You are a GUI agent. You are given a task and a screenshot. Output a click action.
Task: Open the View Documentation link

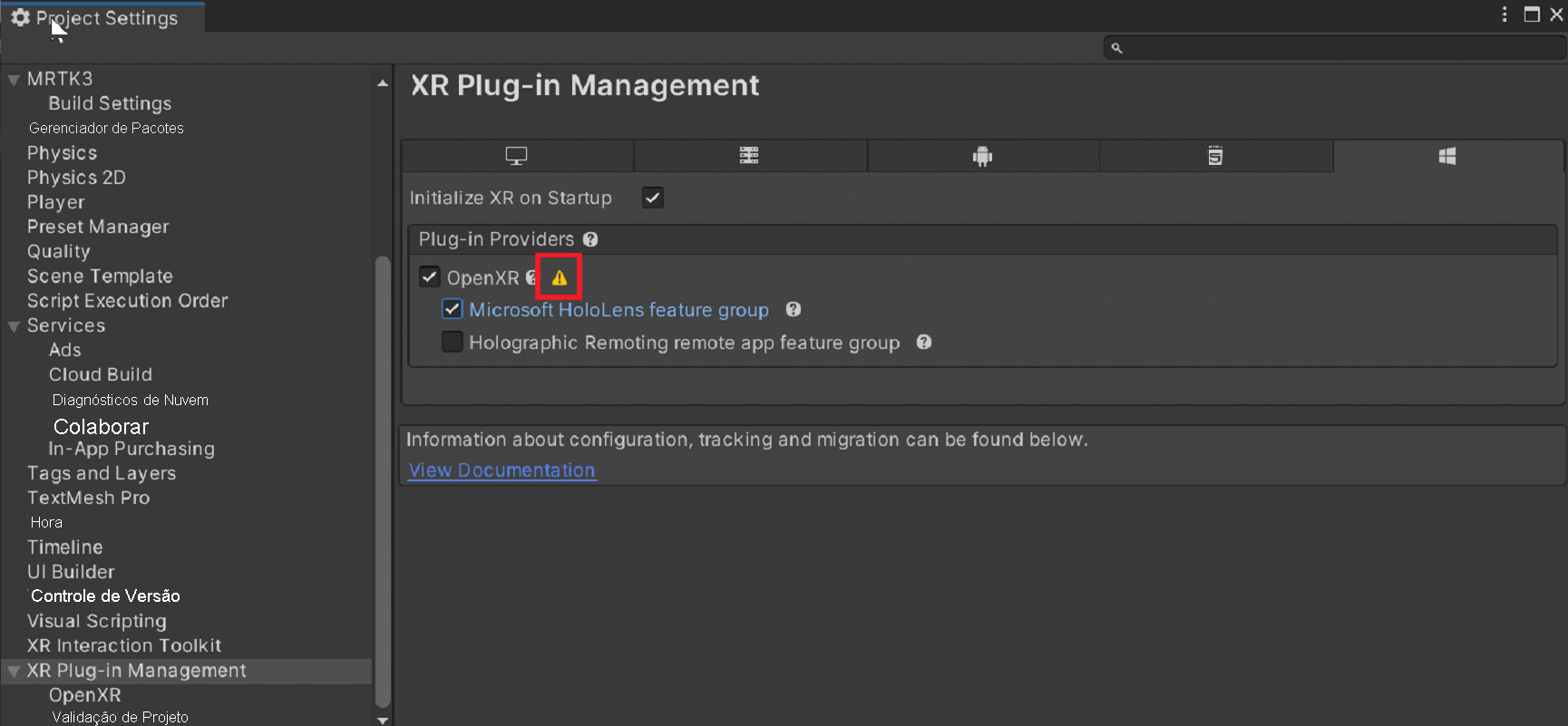(502, 470)
